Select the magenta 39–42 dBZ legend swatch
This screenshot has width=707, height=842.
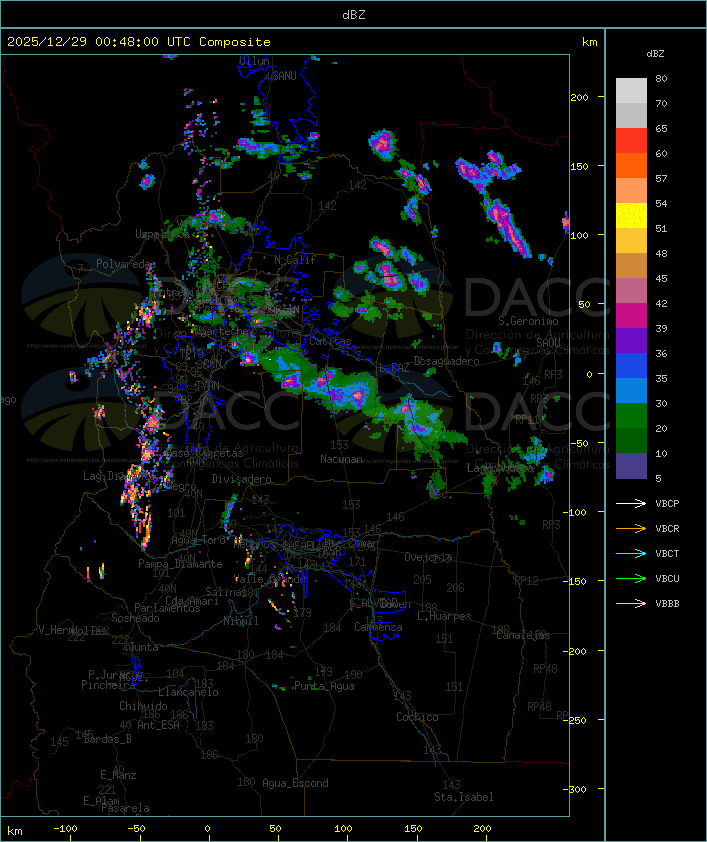(631, 316)
